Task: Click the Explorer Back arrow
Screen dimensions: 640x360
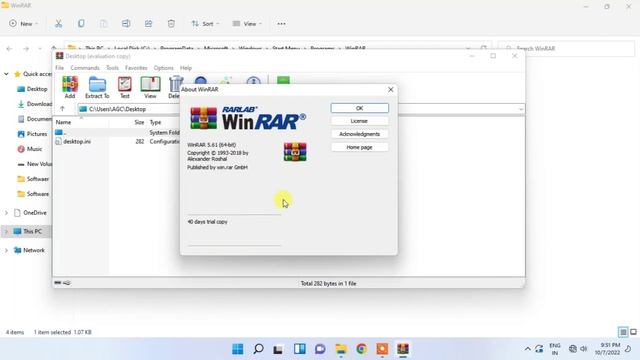Action: point(9,49)
